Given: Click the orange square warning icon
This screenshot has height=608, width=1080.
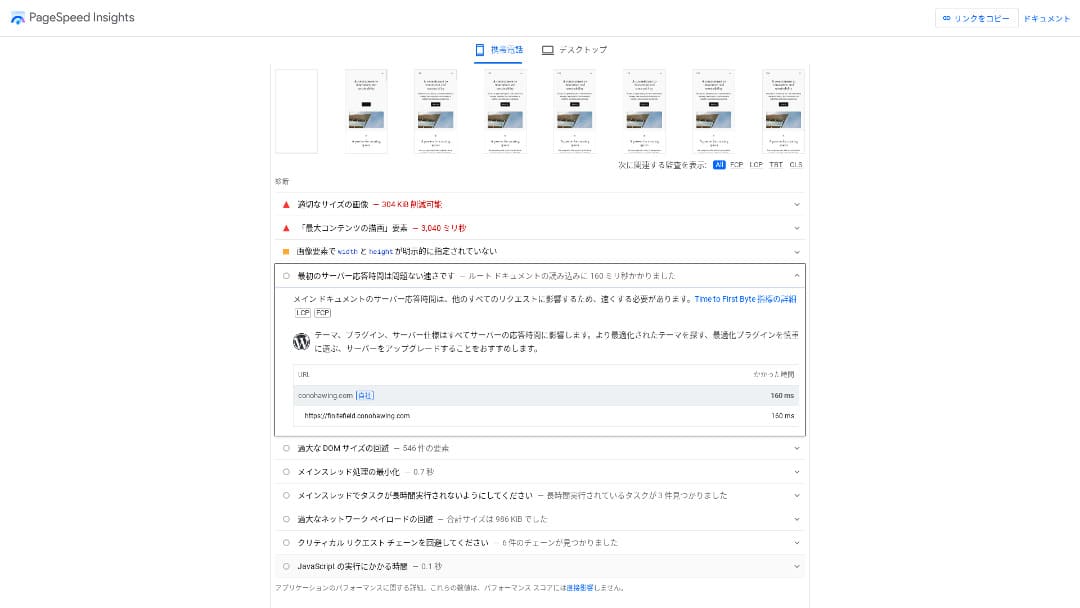Looking at the screenshot, I should (x=286, y=252).
